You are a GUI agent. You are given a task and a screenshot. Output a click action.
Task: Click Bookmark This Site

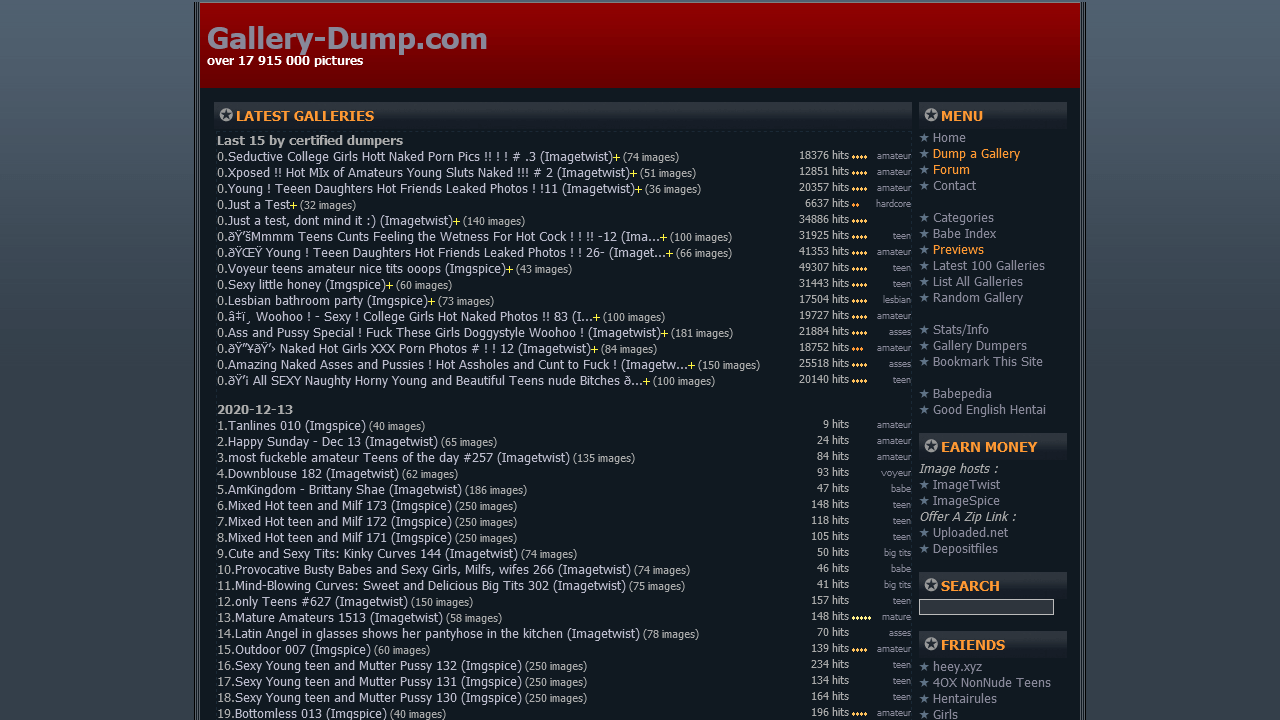tap(987, 362)
